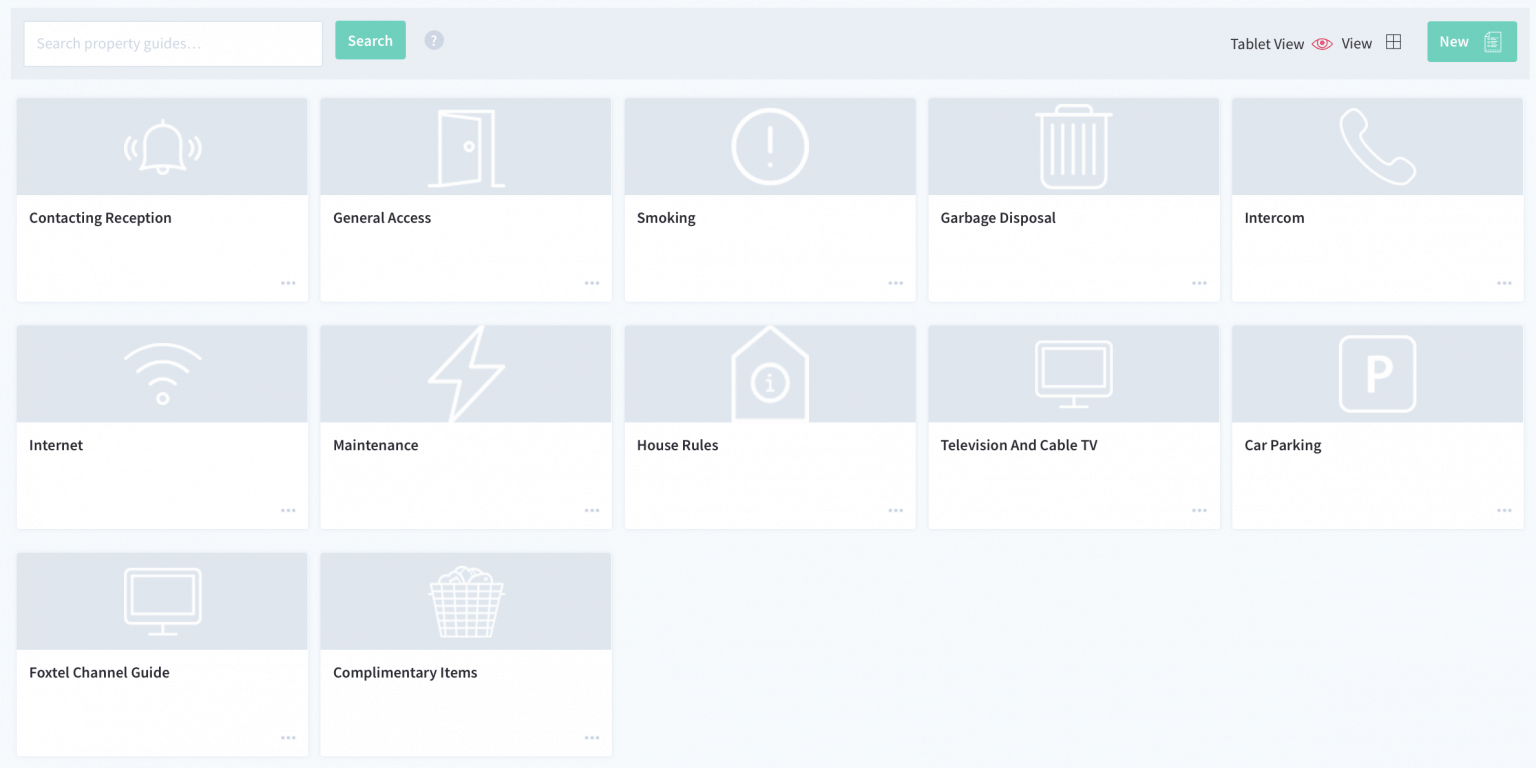
Task: Toggle Tablet View with the eye icon
Action: 1322,44
